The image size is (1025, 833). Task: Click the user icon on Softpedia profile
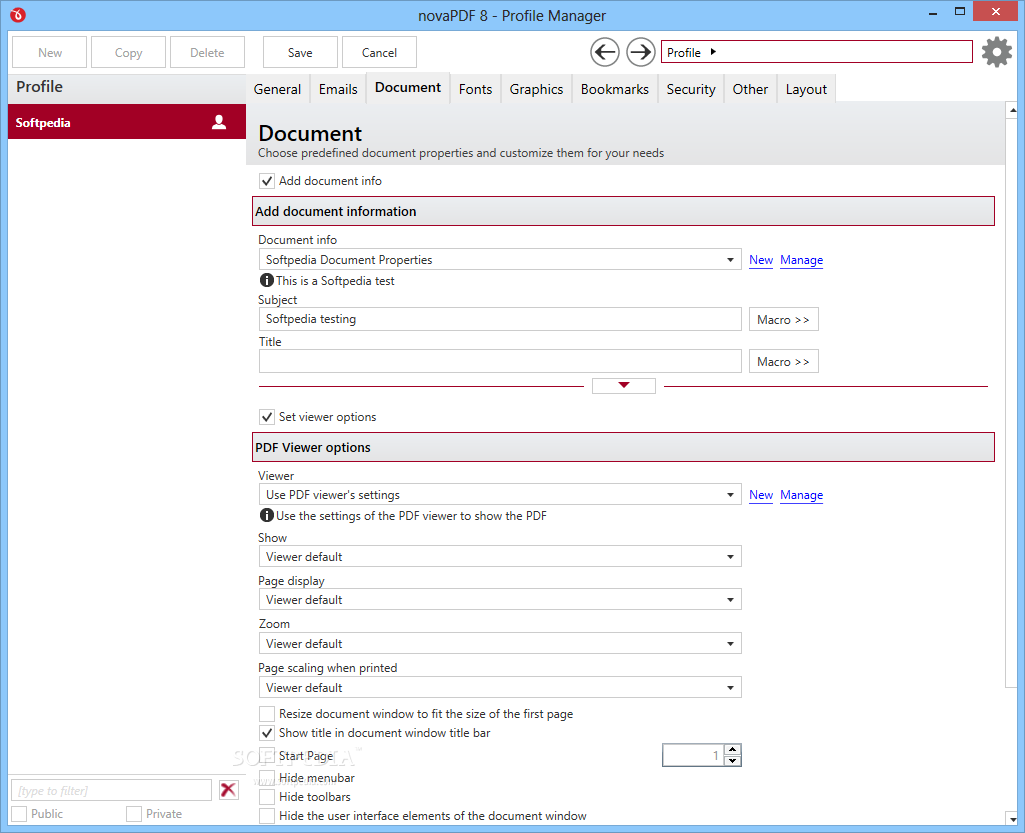pyautogui.click(x=219, y=122)
